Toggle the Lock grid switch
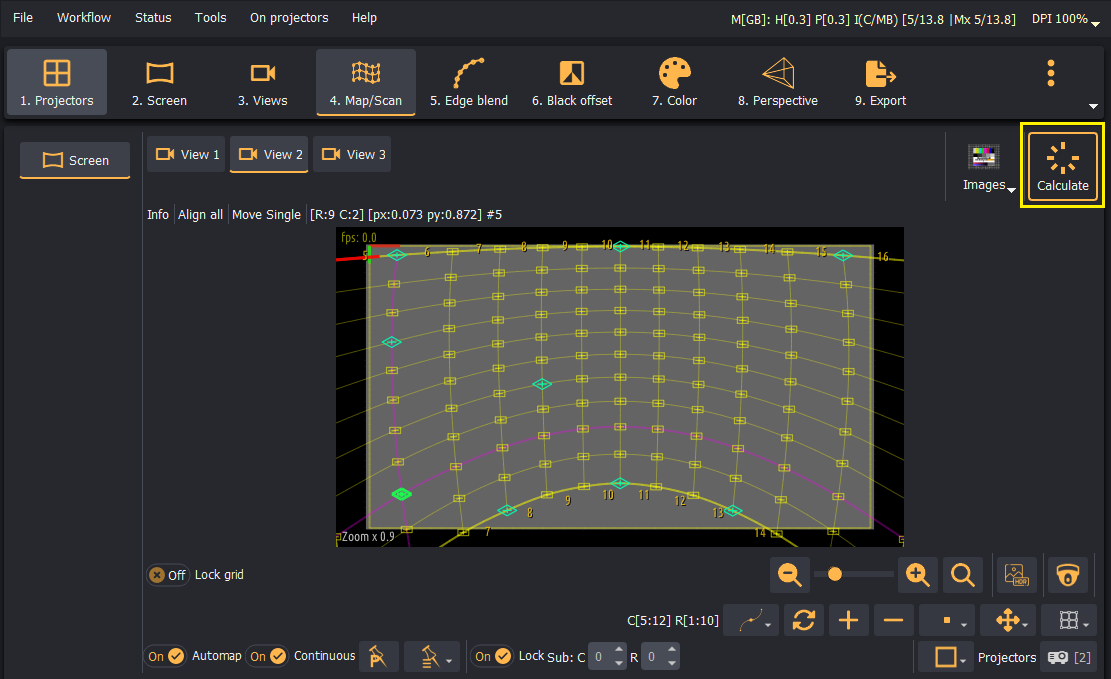Image resolution: width=1111 pixels, height=679 pixels. click(167, 575)
